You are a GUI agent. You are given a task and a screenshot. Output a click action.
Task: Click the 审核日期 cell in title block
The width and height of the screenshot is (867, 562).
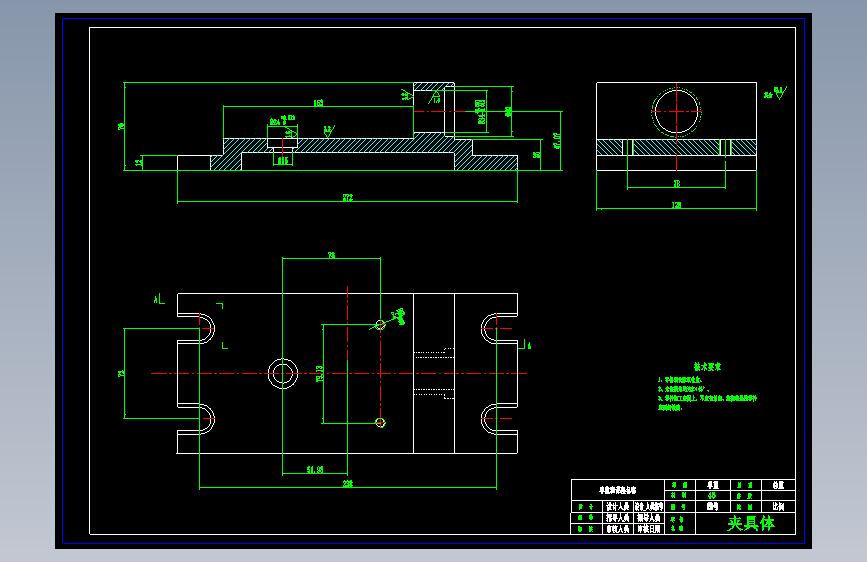[648, 529]
